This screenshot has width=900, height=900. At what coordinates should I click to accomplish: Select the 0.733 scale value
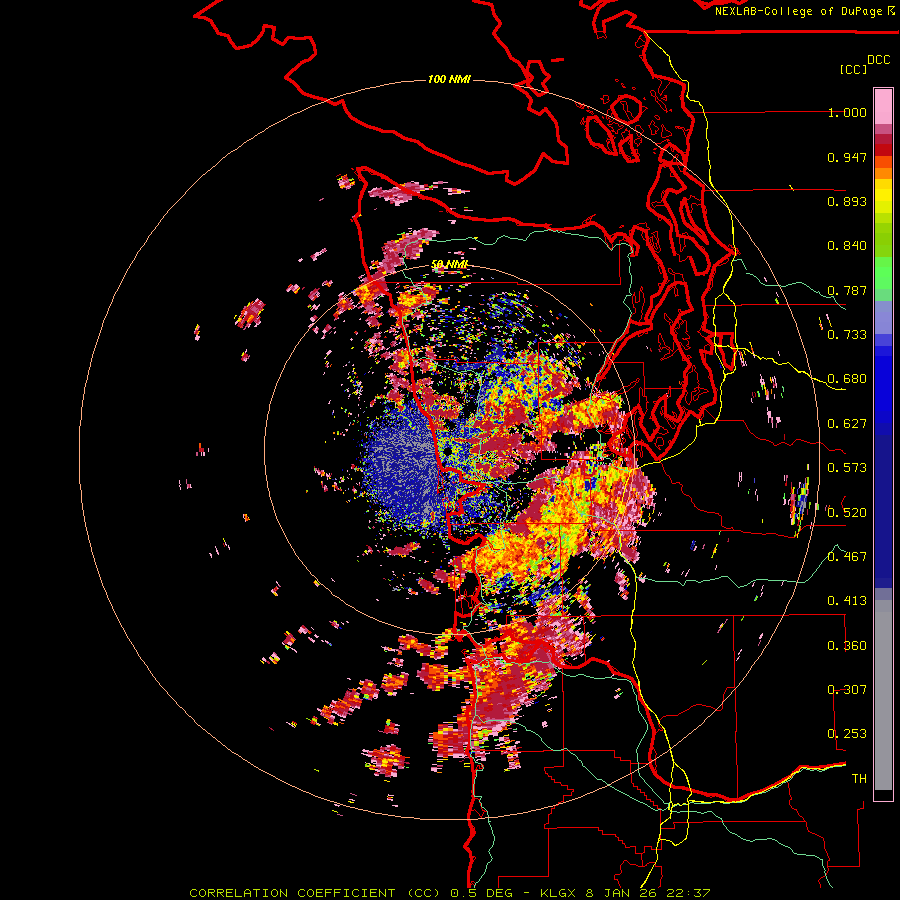pos(847,335)
